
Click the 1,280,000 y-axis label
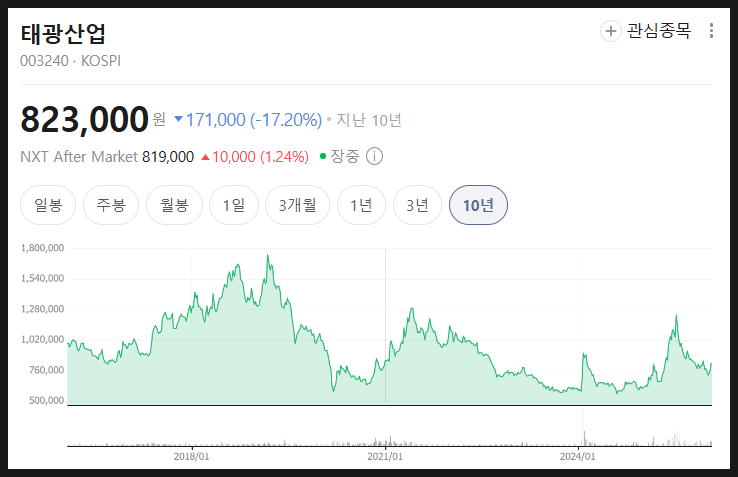tap(42, 309)
